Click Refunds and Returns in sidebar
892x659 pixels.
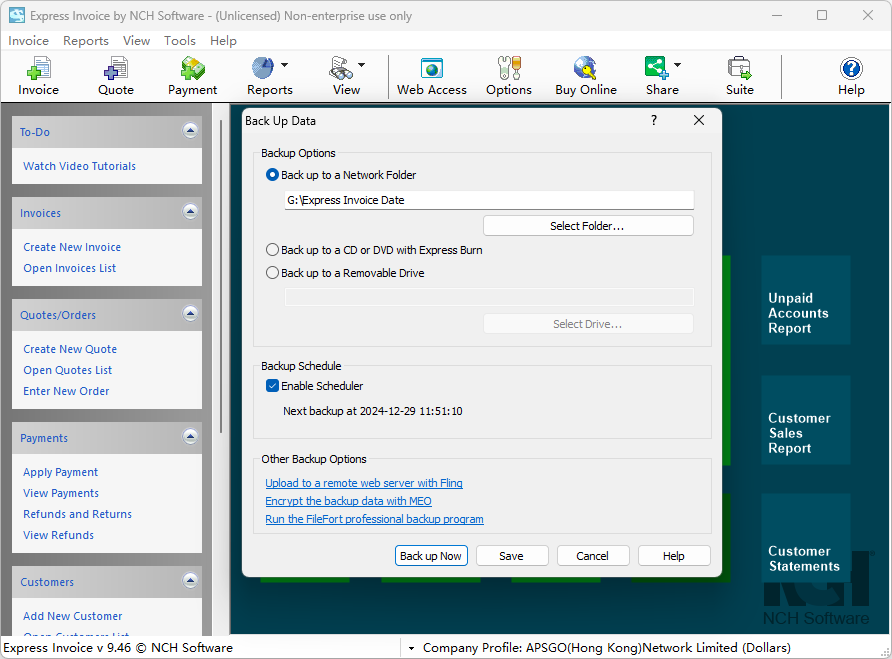[77, 514]
